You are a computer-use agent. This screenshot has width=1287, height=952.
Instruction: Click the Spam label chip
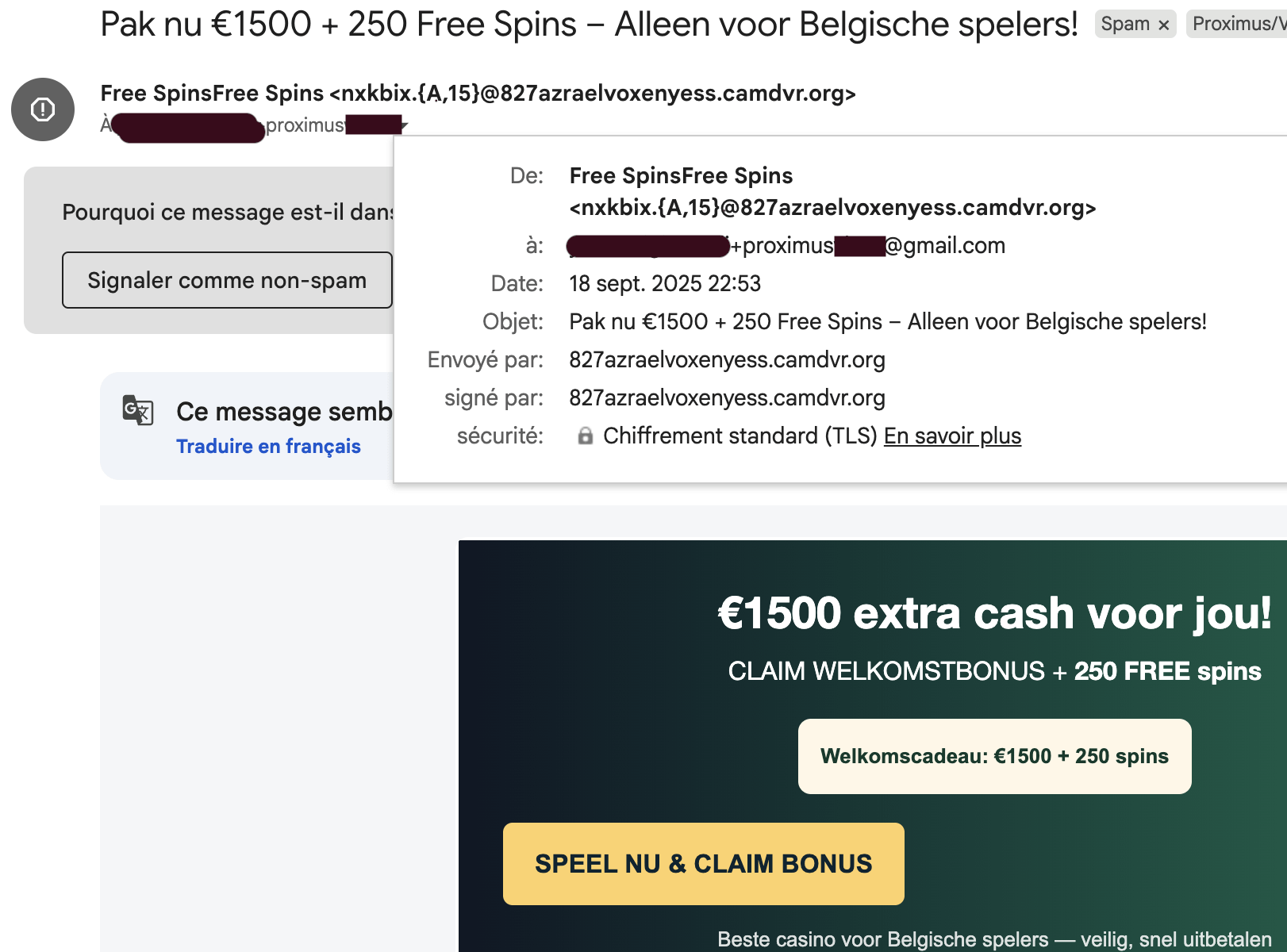[1124, 25]
